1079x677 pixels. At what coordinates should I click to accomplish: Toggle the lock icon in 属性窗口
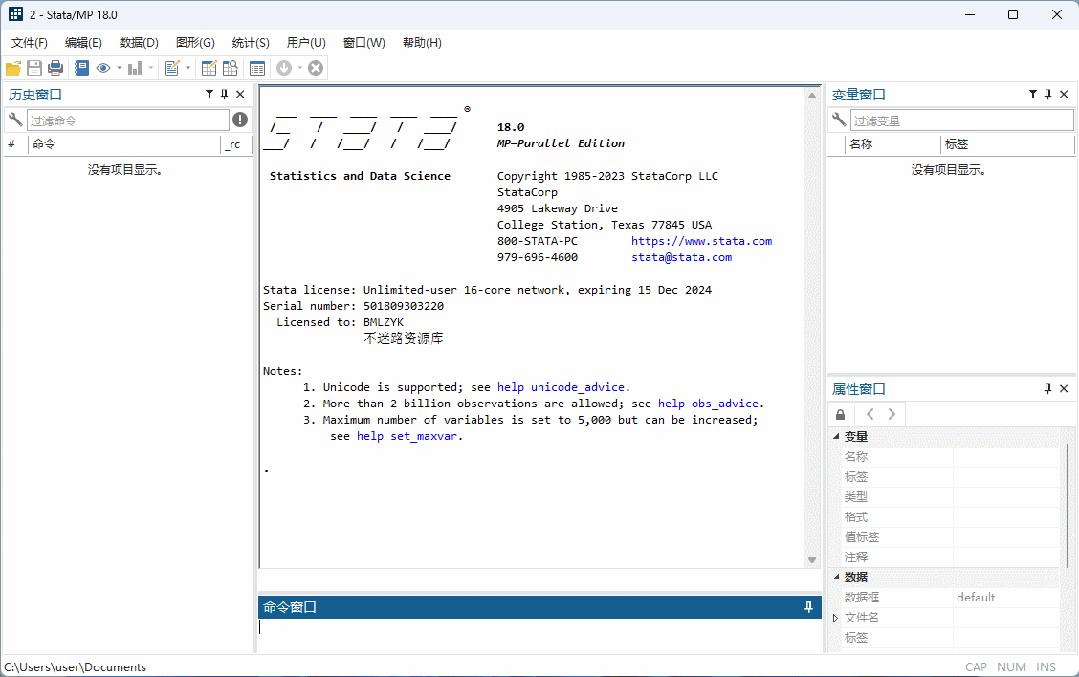pyautogui.click(x=840, y=413)
